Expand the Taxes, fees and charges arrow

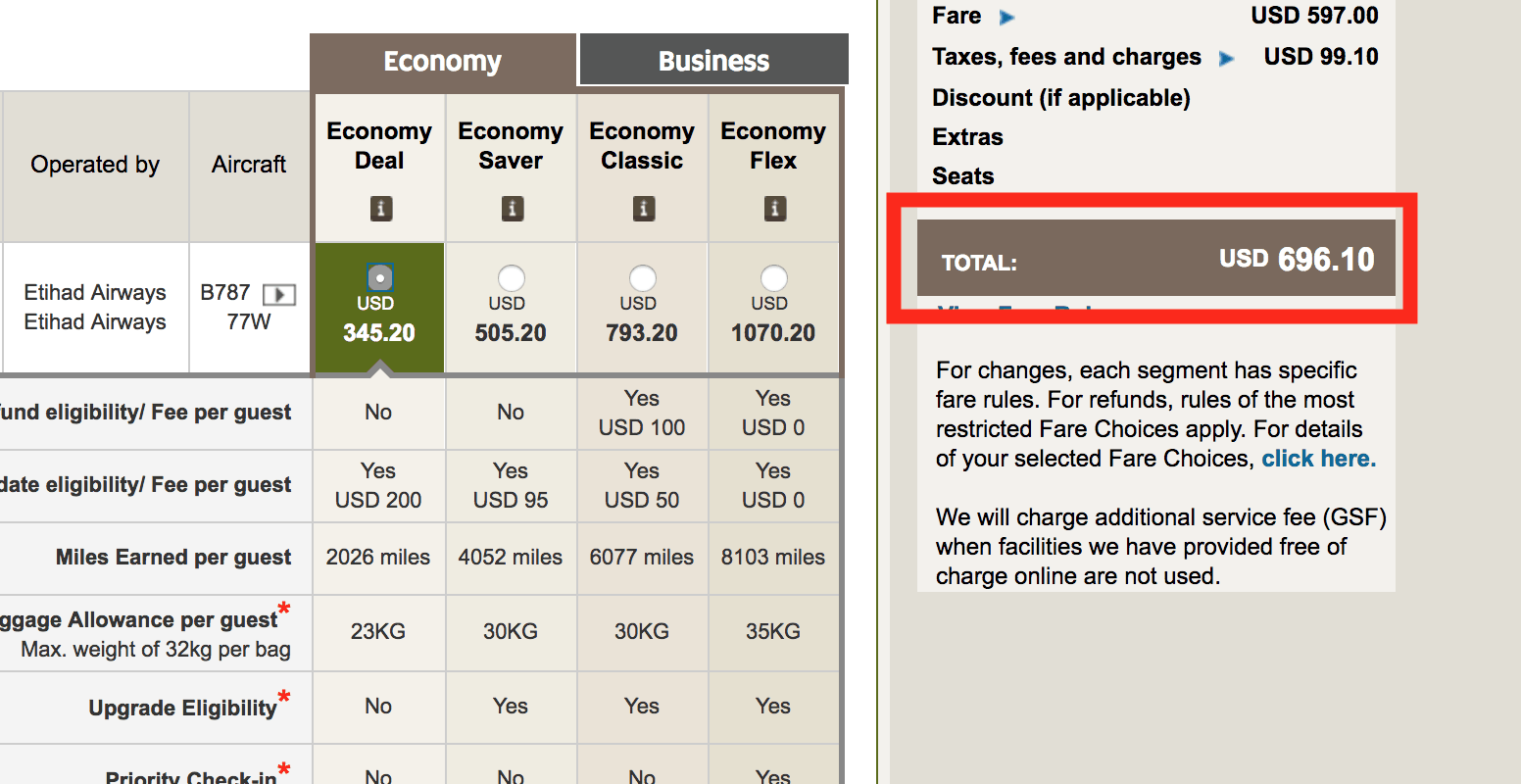click(1226, 59)
